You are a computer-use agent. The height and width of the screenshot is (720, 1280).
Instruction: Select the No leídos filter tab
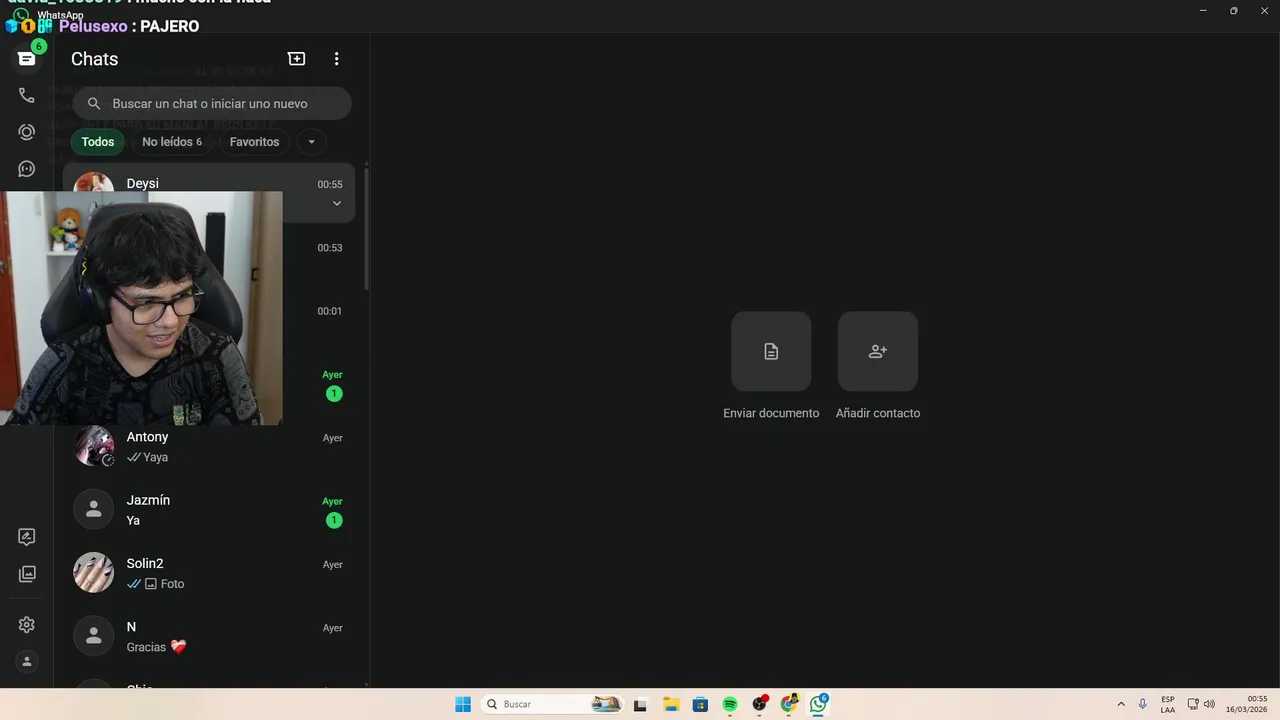coord(172,142)
